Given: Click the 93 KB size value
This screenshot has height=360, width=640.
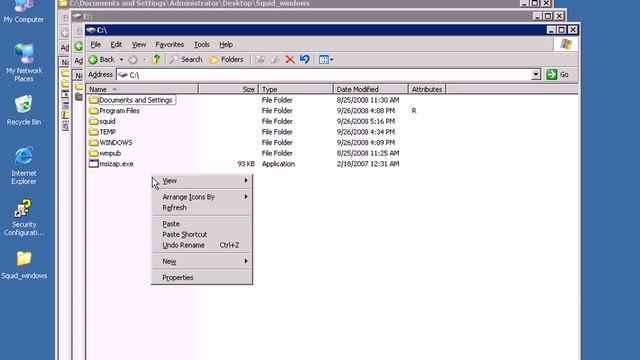Looking at the screenshot, I should click(246, 164).
